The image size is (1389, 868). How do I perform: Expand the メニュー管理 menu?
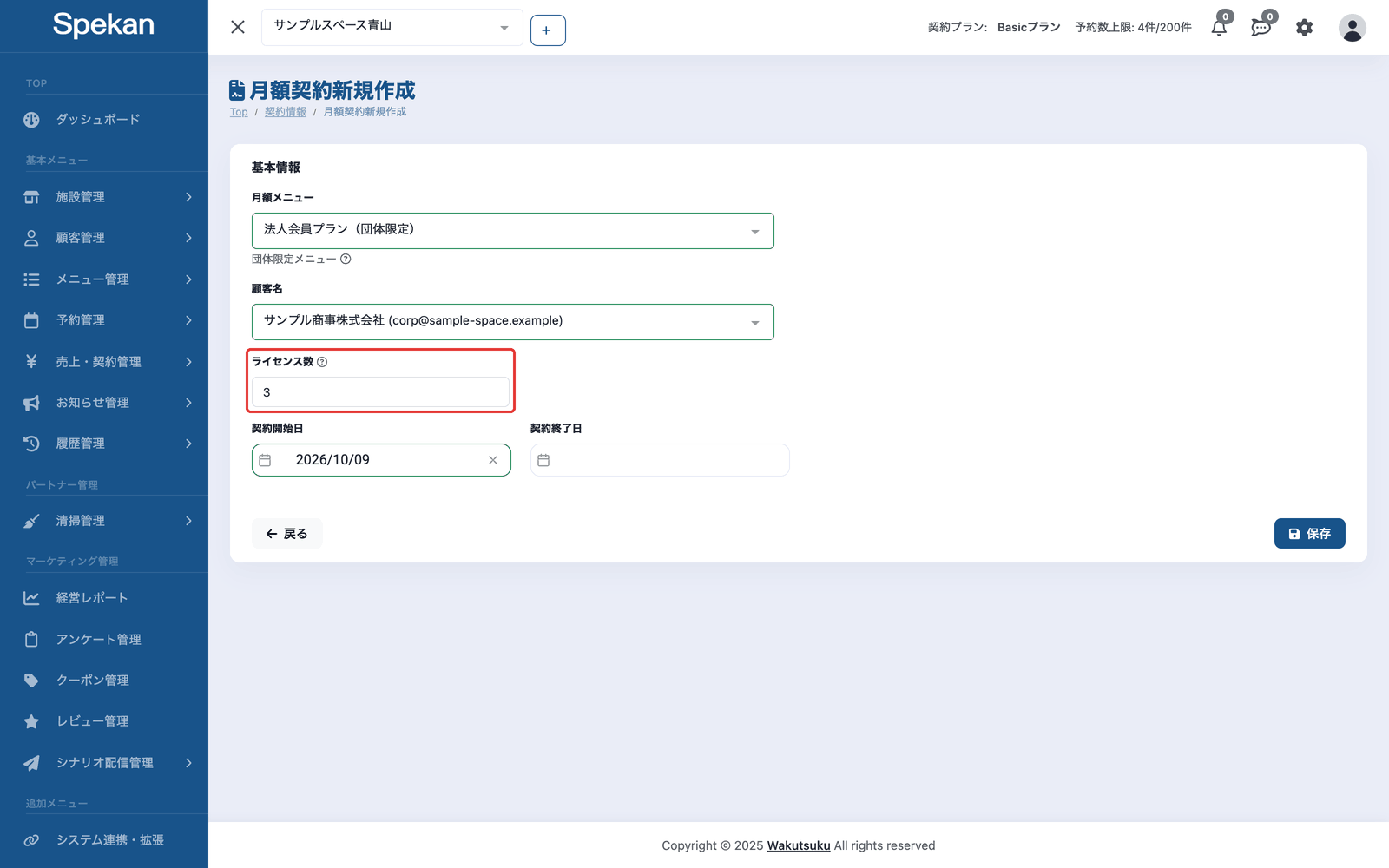[x=104, y=279]
